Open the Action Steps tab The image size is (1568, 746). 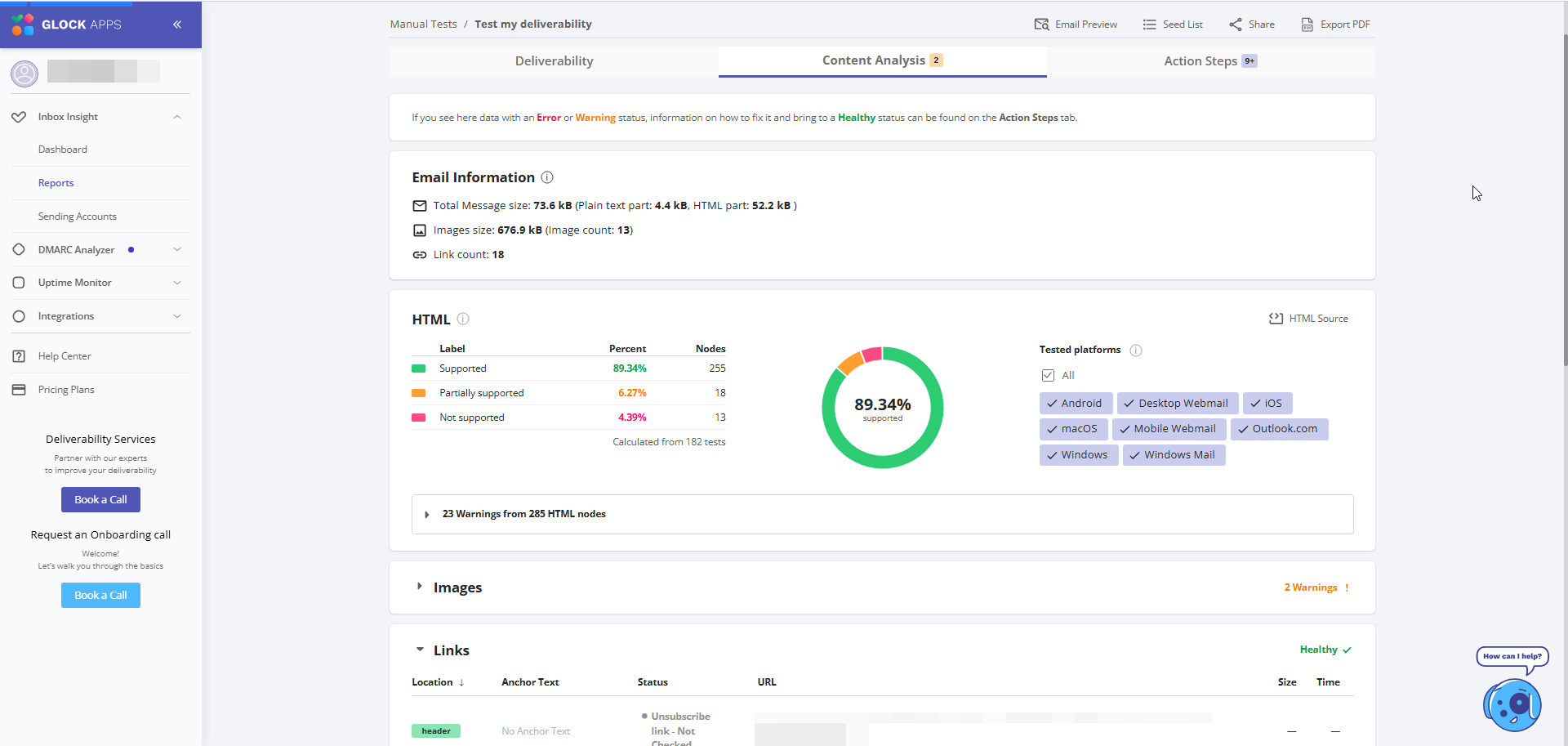[x=1210, y=61]
